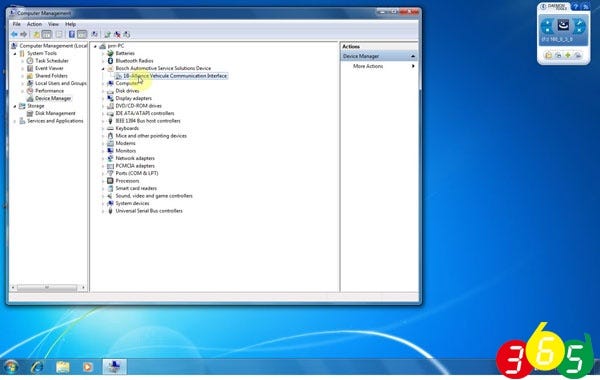The width and height of the screenshot is (600, 380).
Task: Click the Keyboards category icon
Action: 110,128
